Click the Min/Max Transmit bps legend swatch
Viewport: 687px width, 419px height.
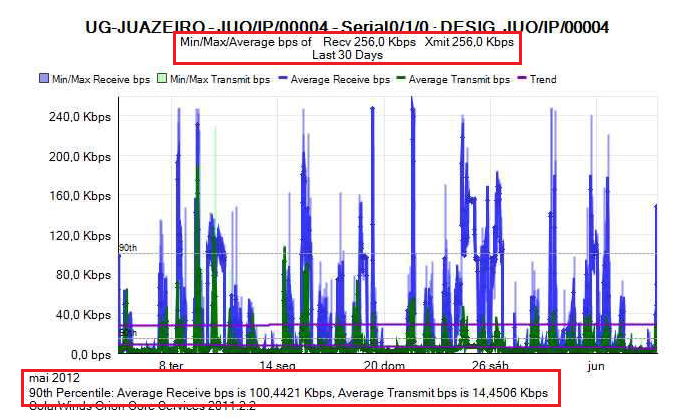coord(162,79)
